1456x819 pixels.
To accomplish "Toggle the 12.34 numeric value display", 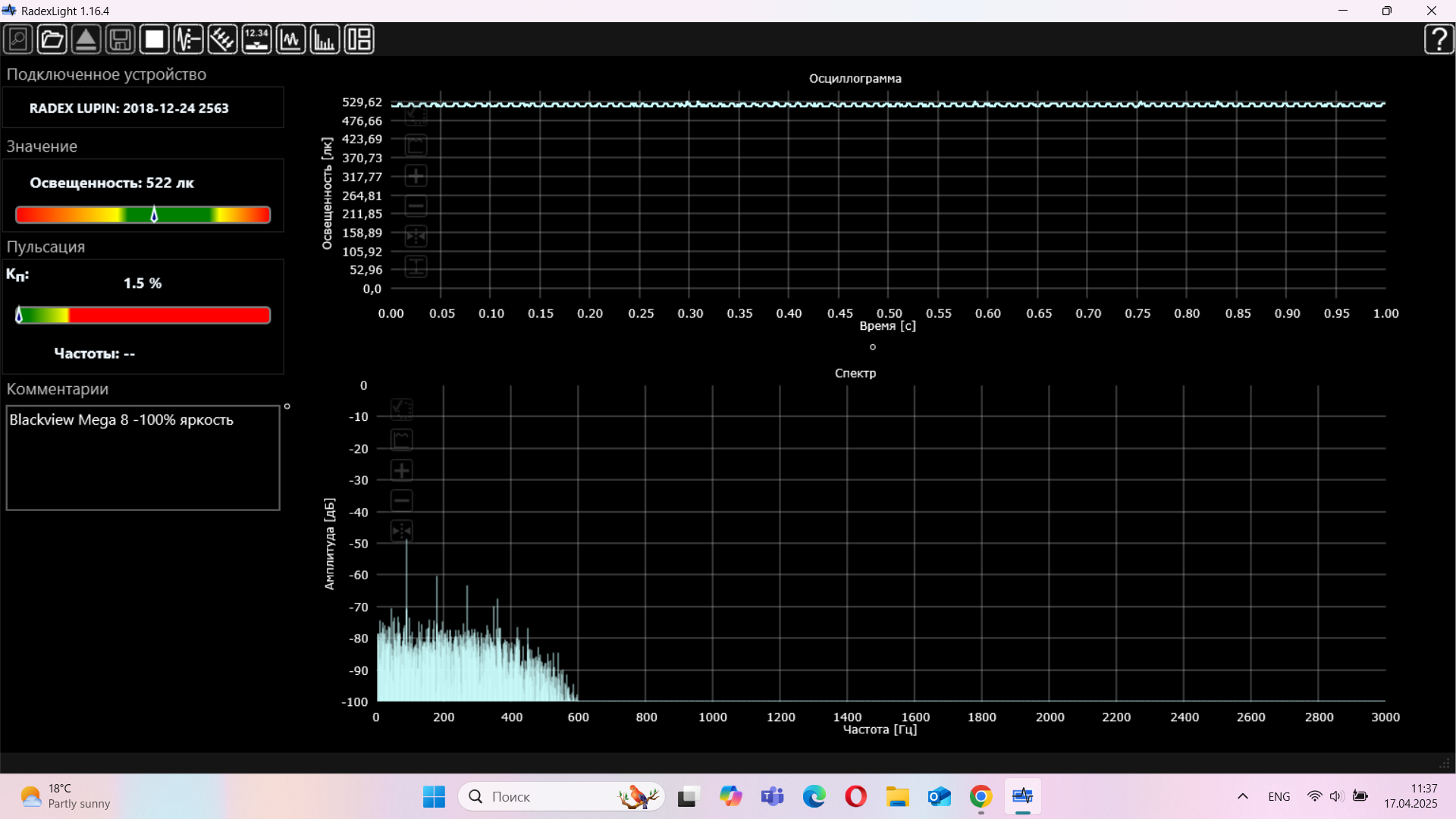I will click(256, 39).
